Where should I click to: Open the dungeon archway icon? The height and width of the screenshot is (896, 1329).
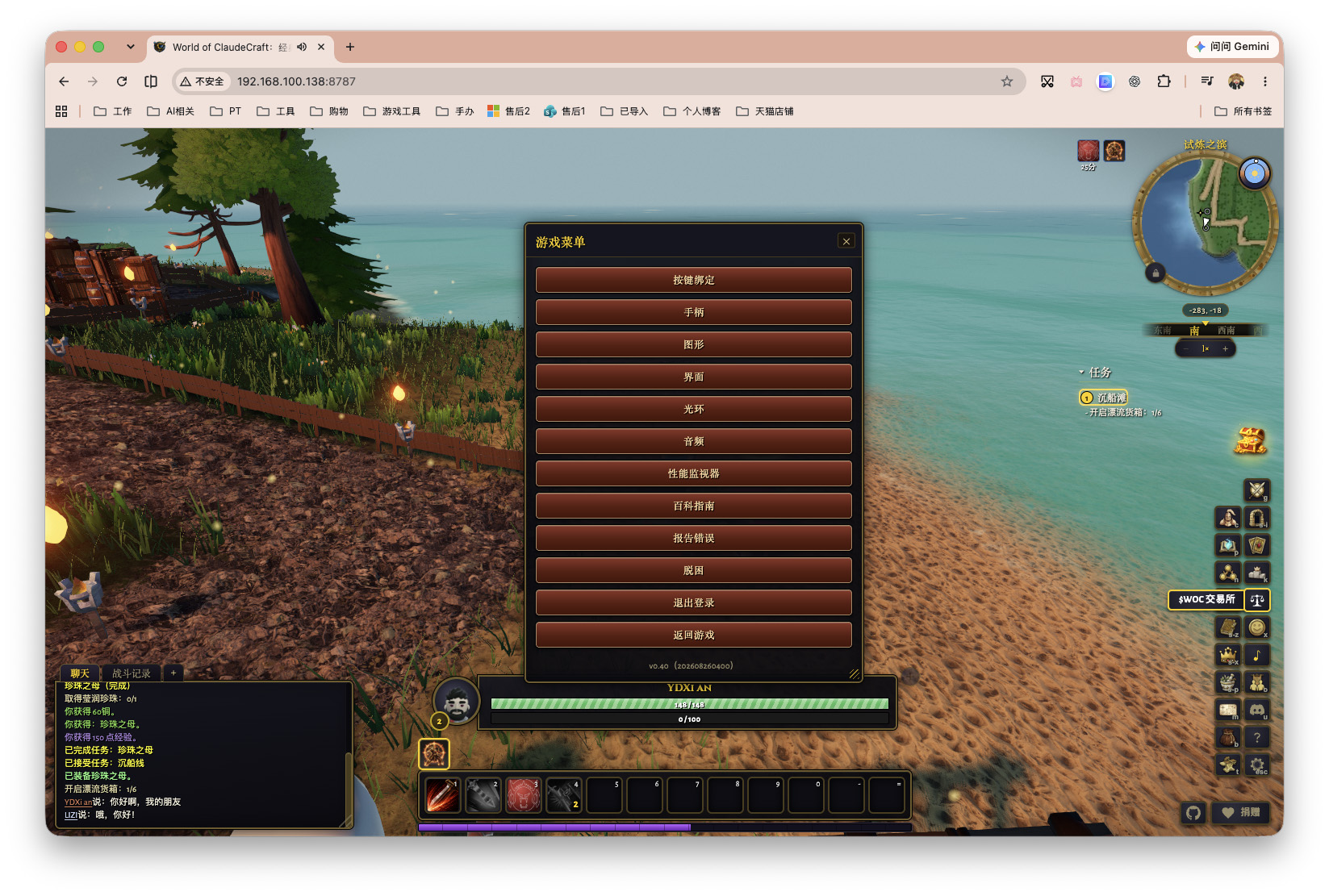click(1256, 518)
